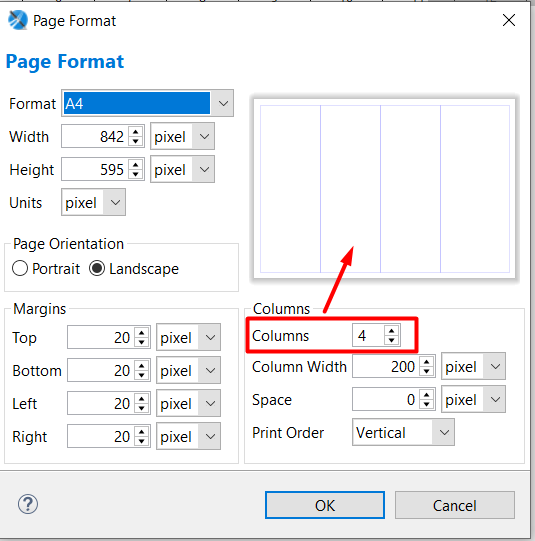This screenshot has width=535, height=541.
Task: Click the Jaspersoft Studio title bar icon
Action: pyautogui.click(x=17, y=20)
